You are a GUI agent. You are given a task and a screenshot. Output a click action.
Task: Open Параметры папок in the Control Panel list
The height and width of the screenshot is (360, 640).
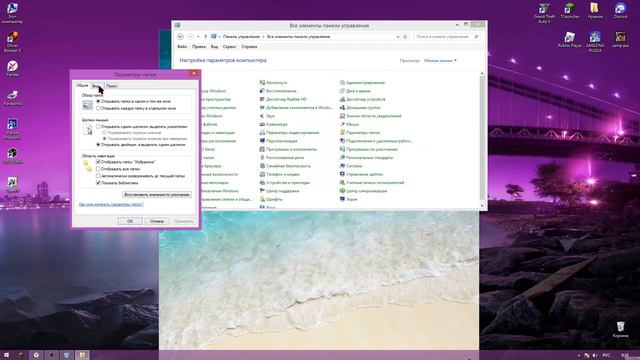point(360,133)
